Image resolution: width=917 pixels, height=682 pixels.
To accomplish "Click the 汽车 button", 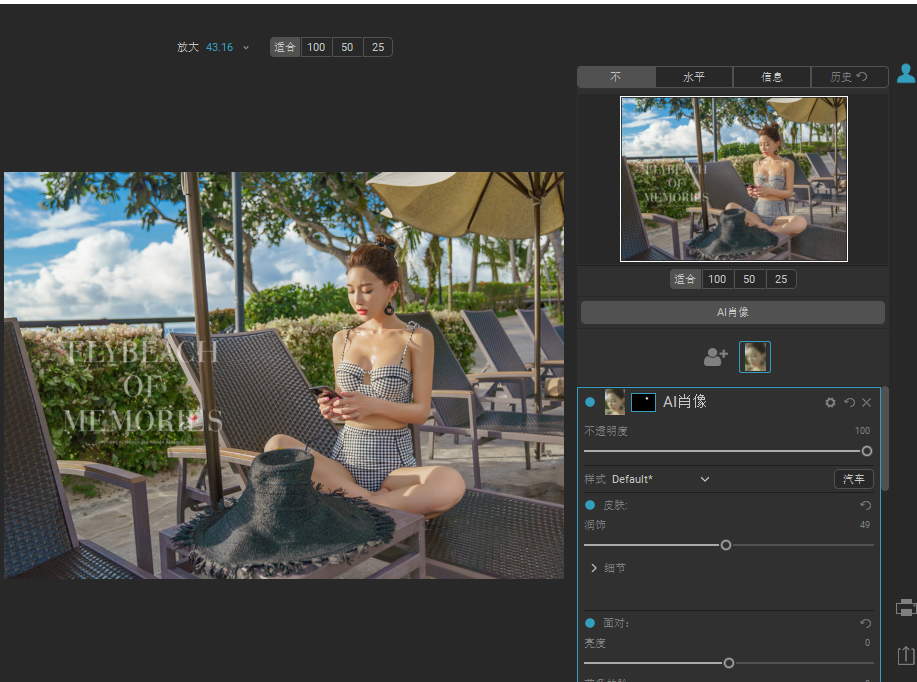I will click(853, 479).
